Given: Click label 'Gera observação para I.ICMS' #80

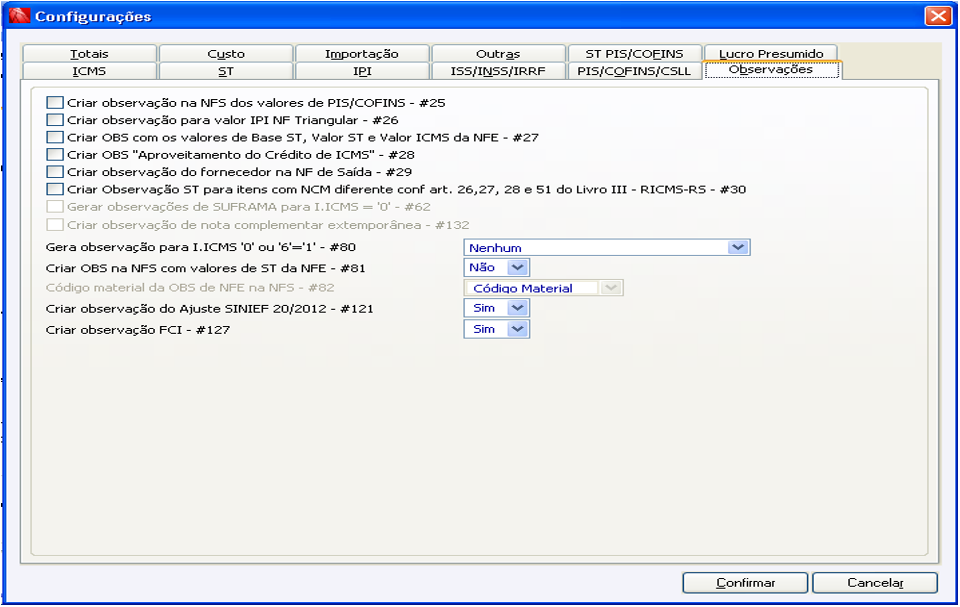Looking at the screenshot, I should (x=201, y=247).
